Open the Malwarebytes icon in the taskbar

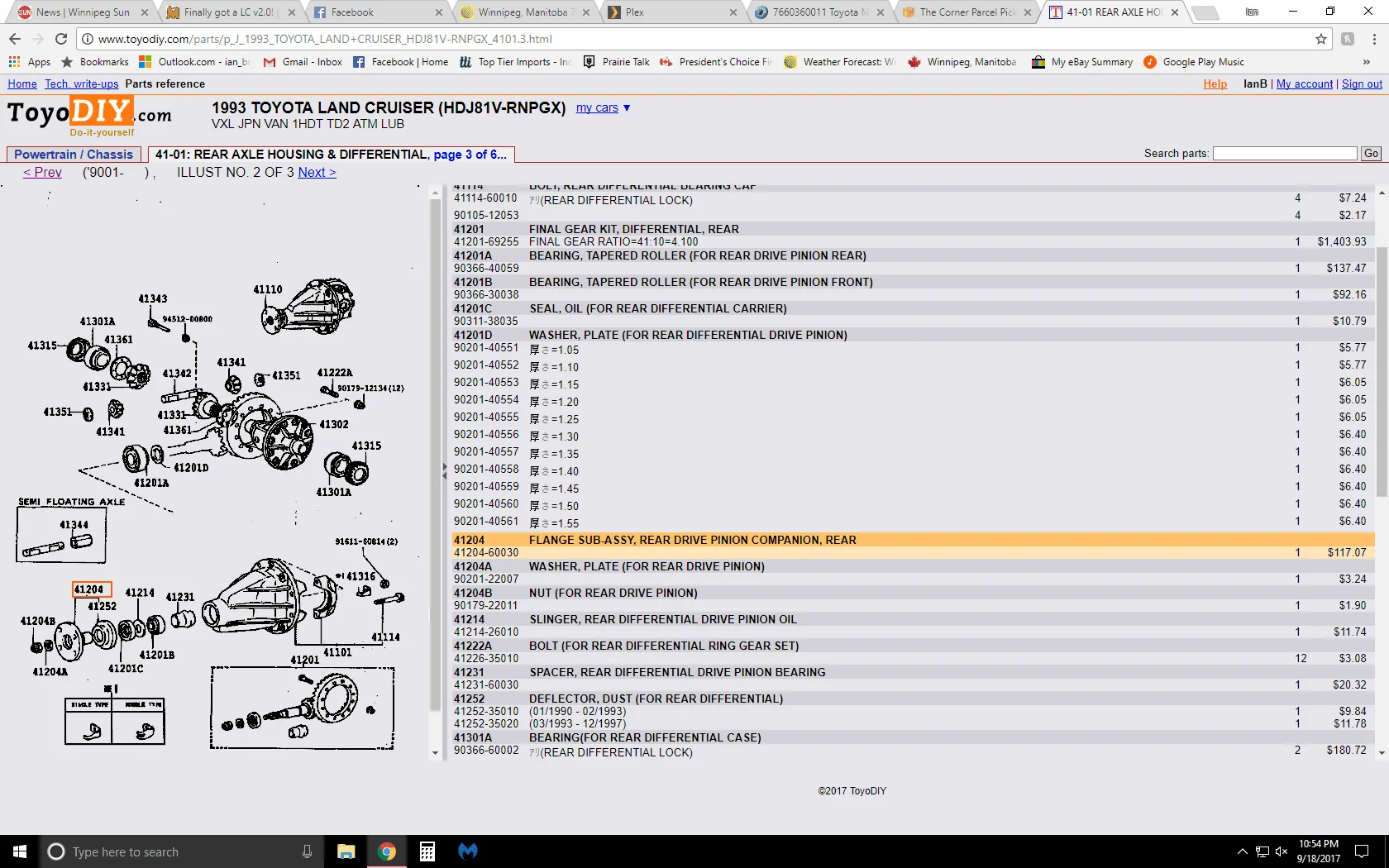[467, 851]
